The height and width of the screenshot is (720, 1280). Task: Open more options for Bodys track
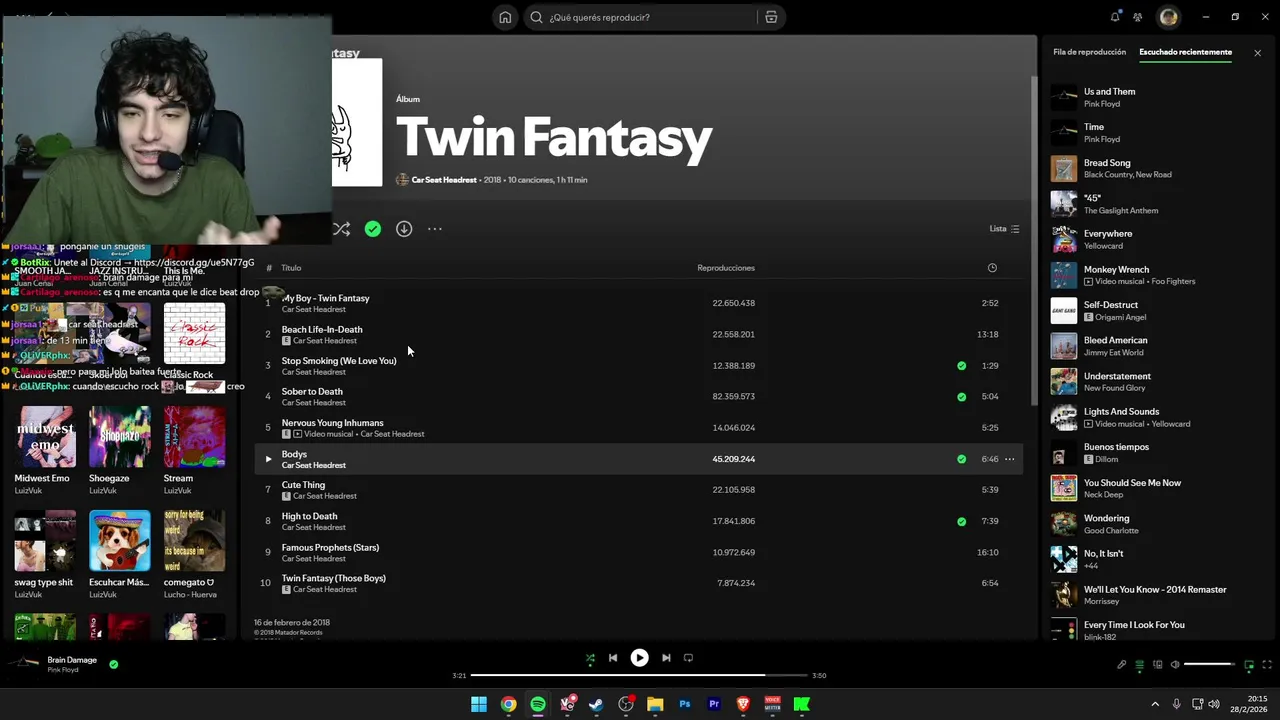(1010, 459)
